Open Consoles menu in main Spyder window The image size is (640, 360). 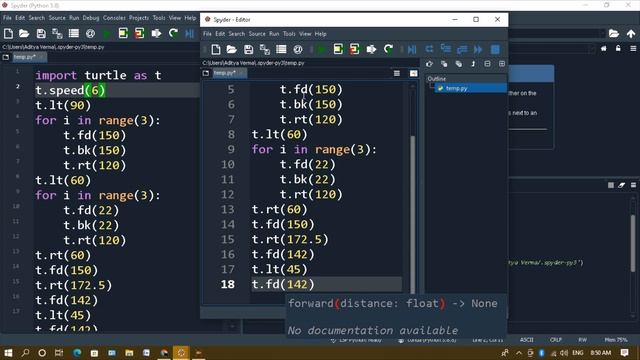coord(114,18)
